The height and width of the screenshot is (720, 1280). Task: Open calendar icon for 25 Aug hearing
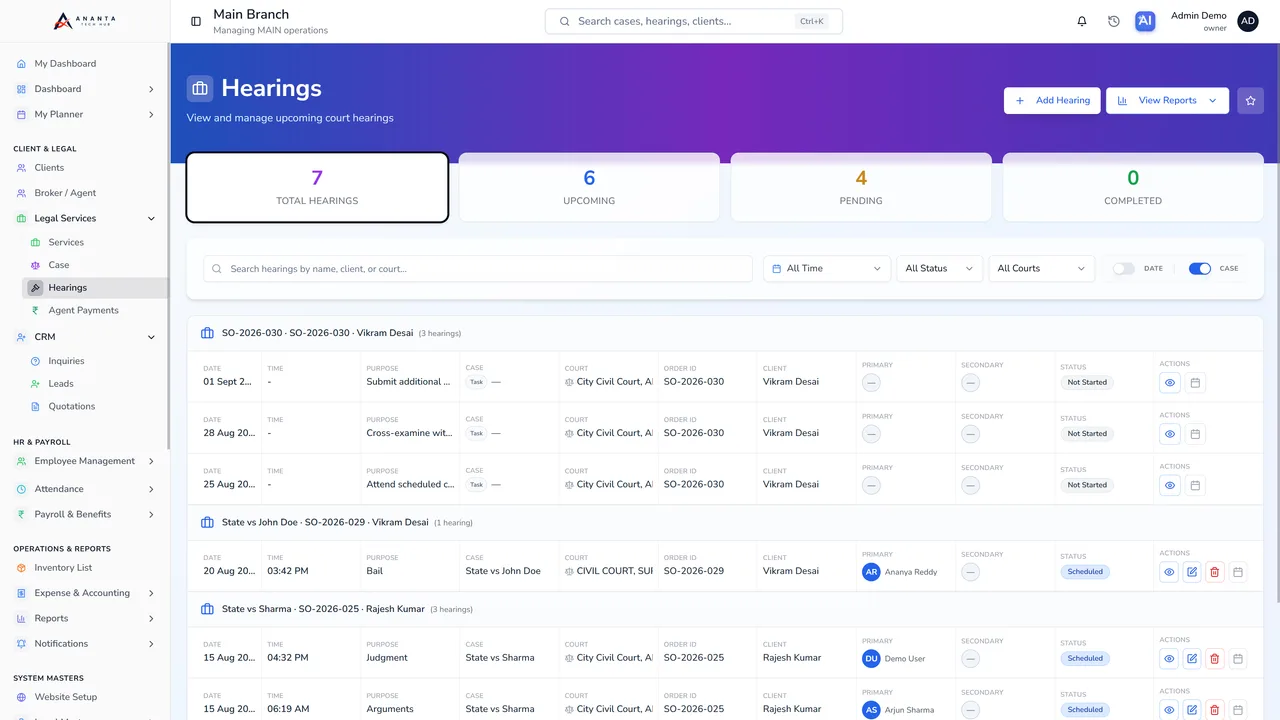click(1195, 485)
